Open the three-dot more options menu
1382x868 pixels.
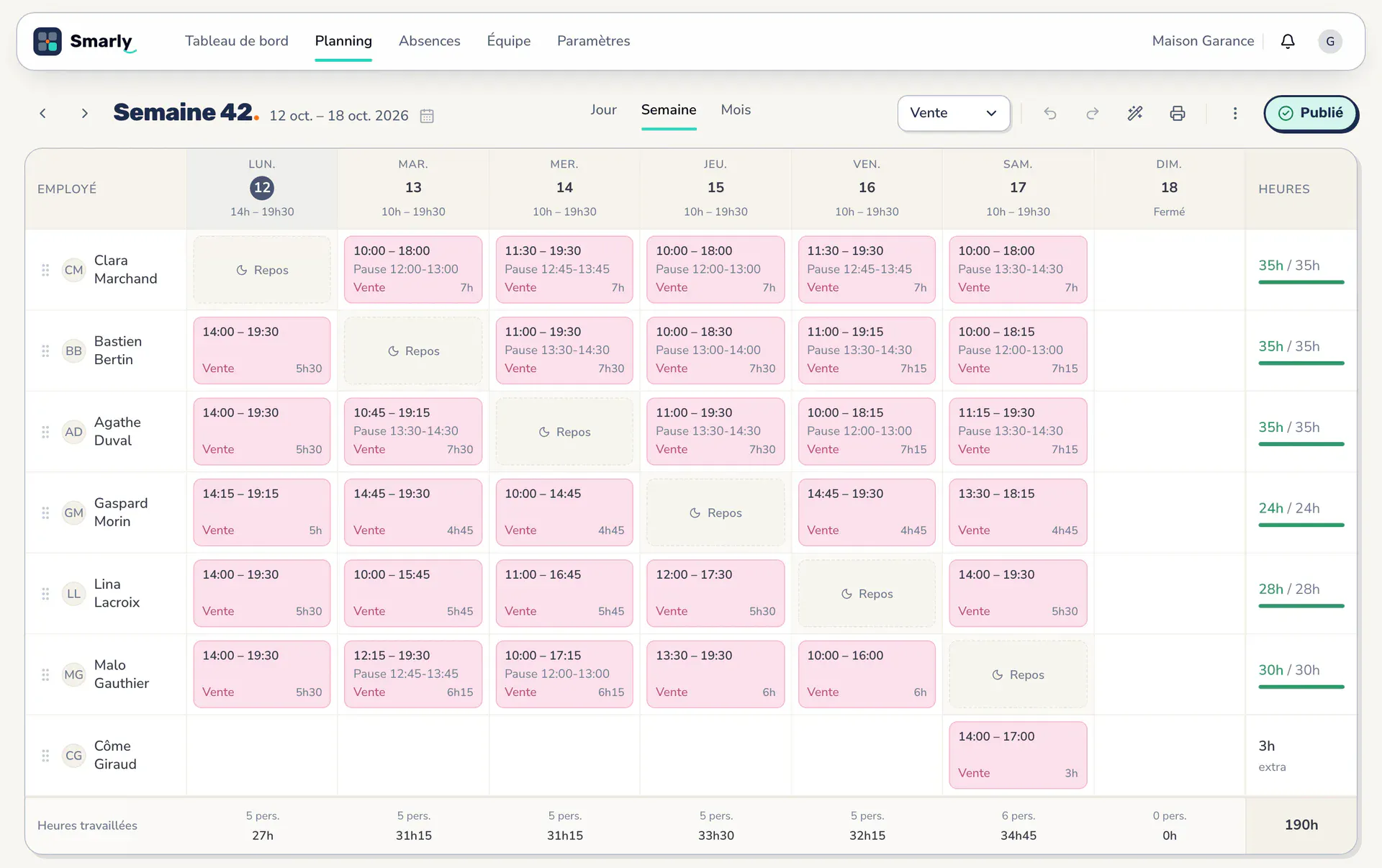[1235, 113]
